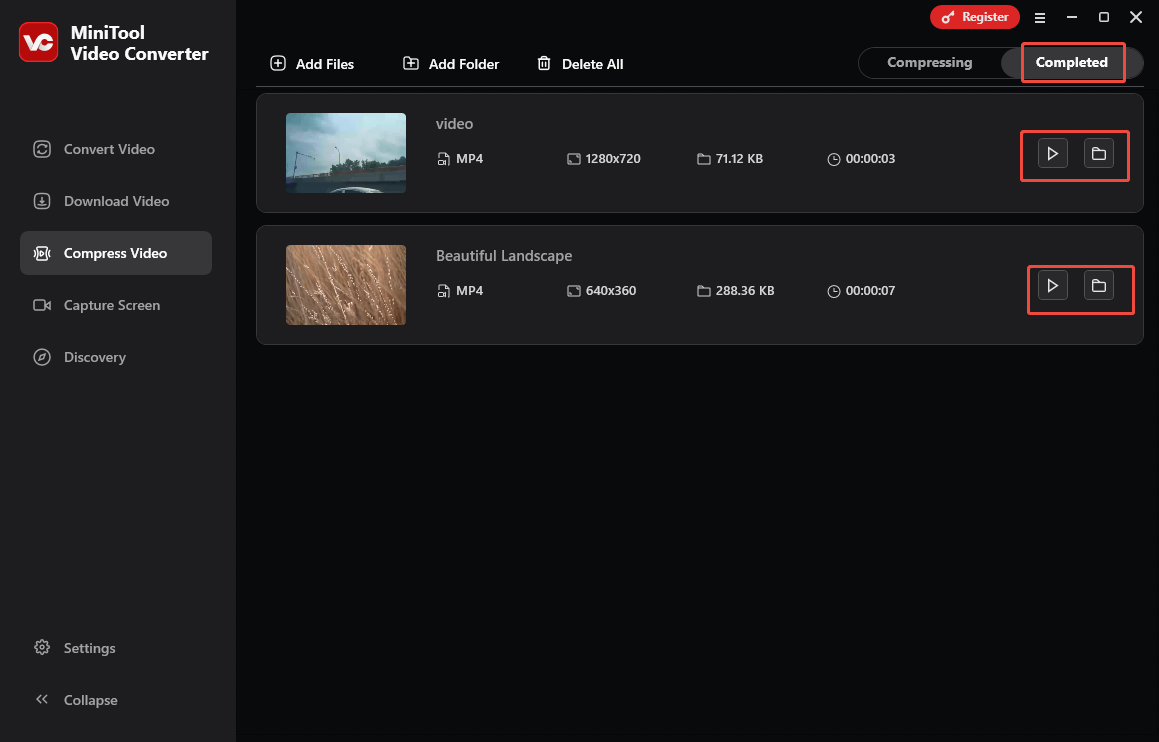Viewport: 1159px width, 742px height.
Task: Play the Beautiful Landscape video
Action: pos(1053,285)
